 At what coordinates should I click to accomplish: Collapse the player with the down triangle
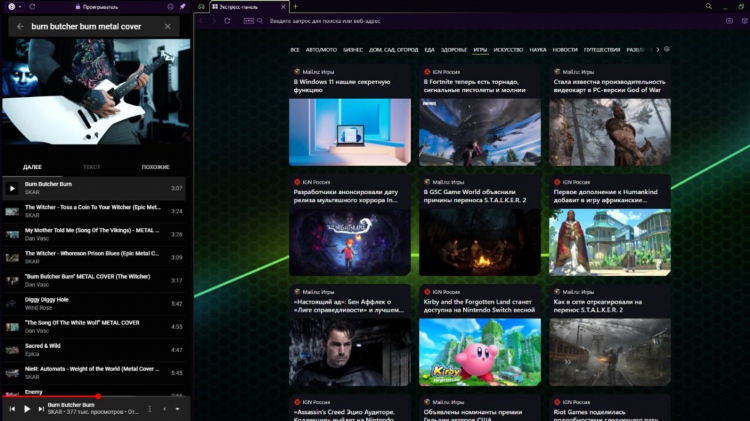click(177, 409)
